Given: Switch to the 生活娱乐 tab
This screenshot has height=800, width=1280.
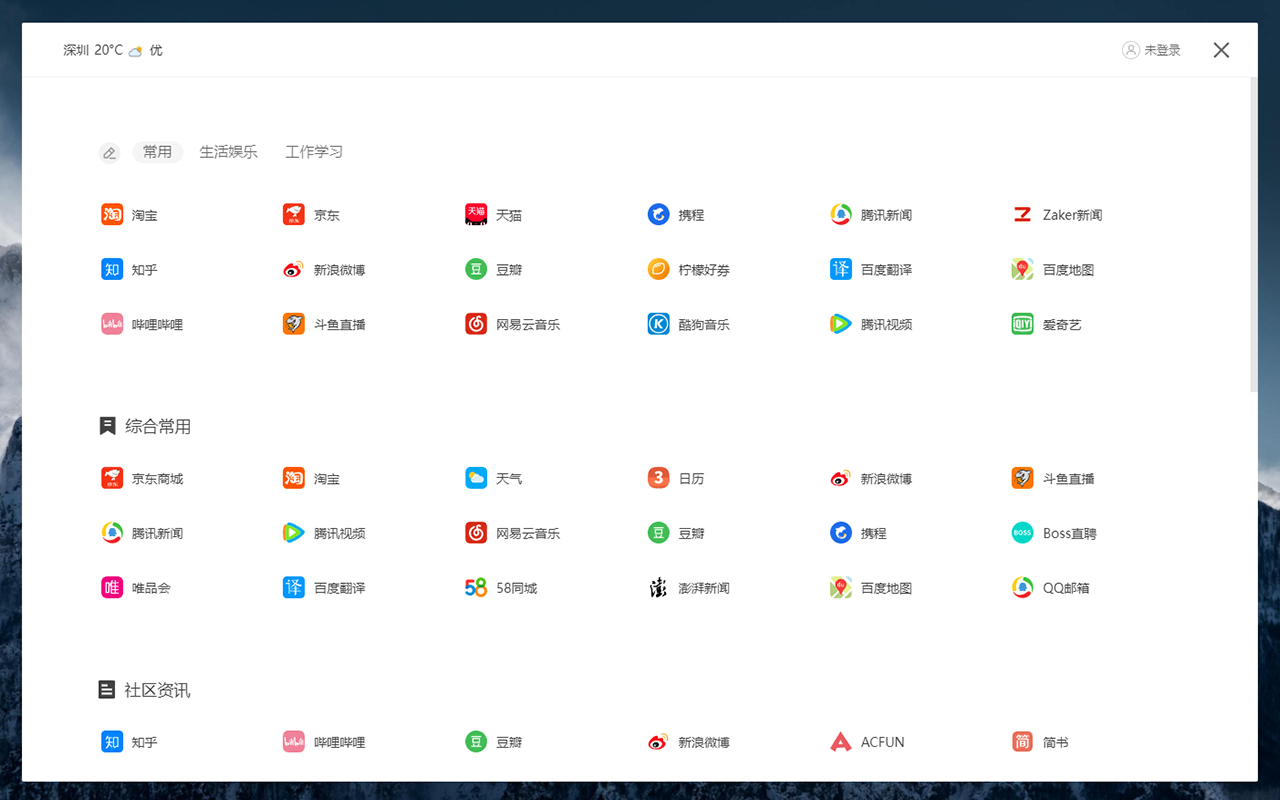Looking at the screenshot, I should 228,152.
